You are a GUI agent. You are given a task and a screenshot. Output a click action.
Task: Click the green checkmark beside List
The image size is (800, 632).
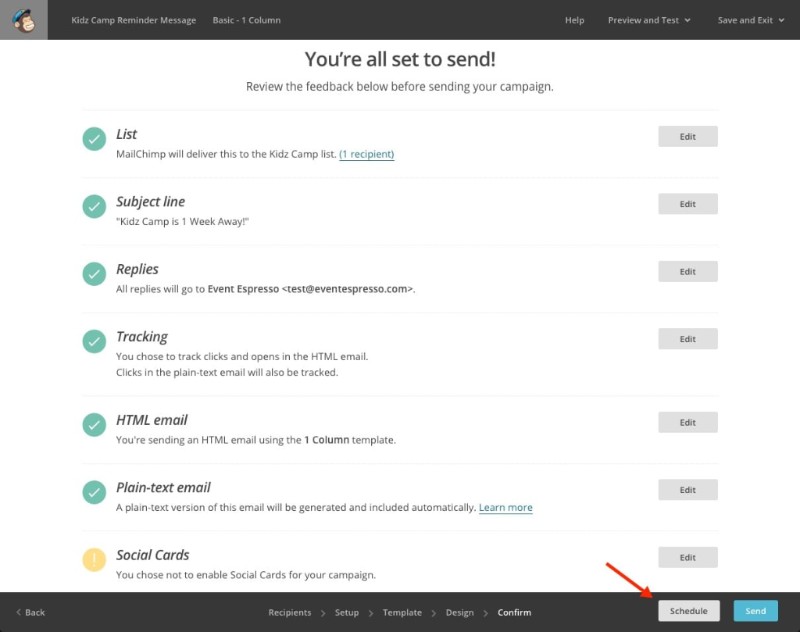pos(94,139)
